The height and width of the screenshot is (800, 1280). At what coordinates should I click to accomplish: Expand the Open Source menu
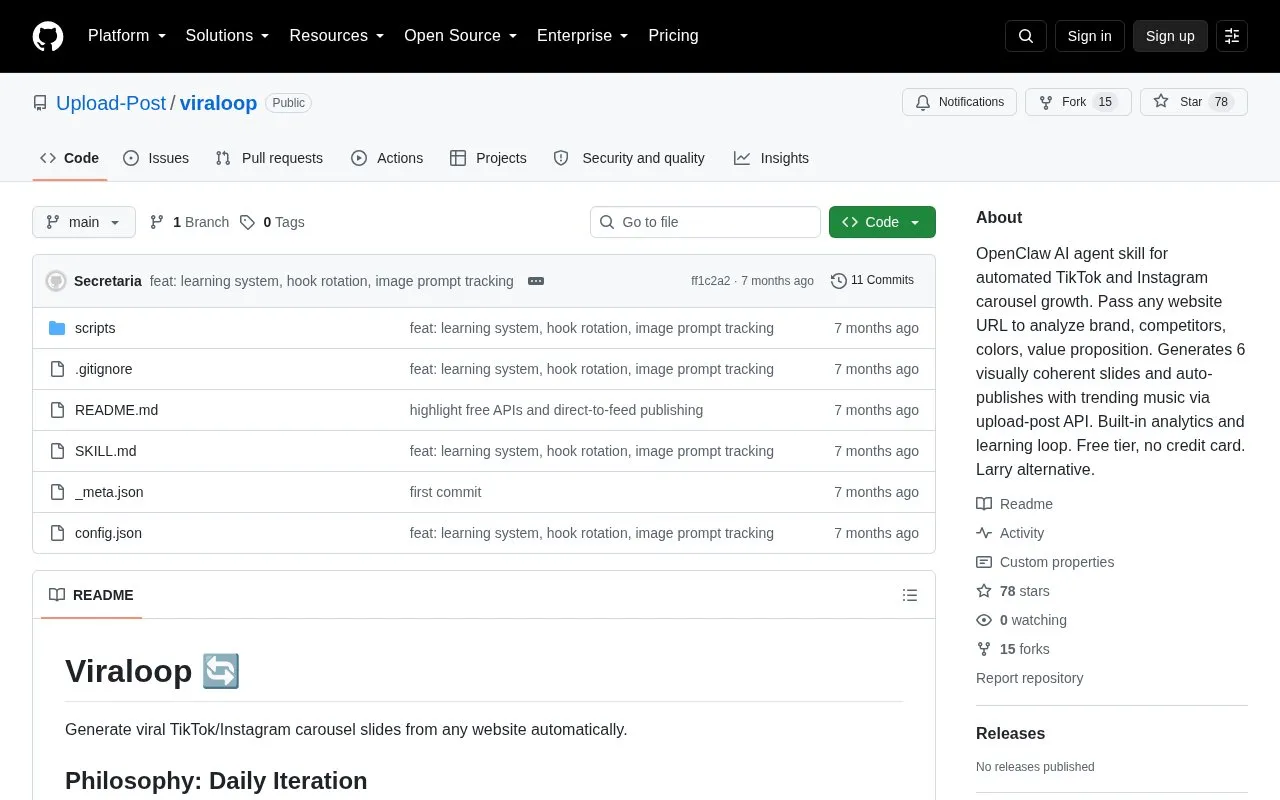tap(461, 36)
